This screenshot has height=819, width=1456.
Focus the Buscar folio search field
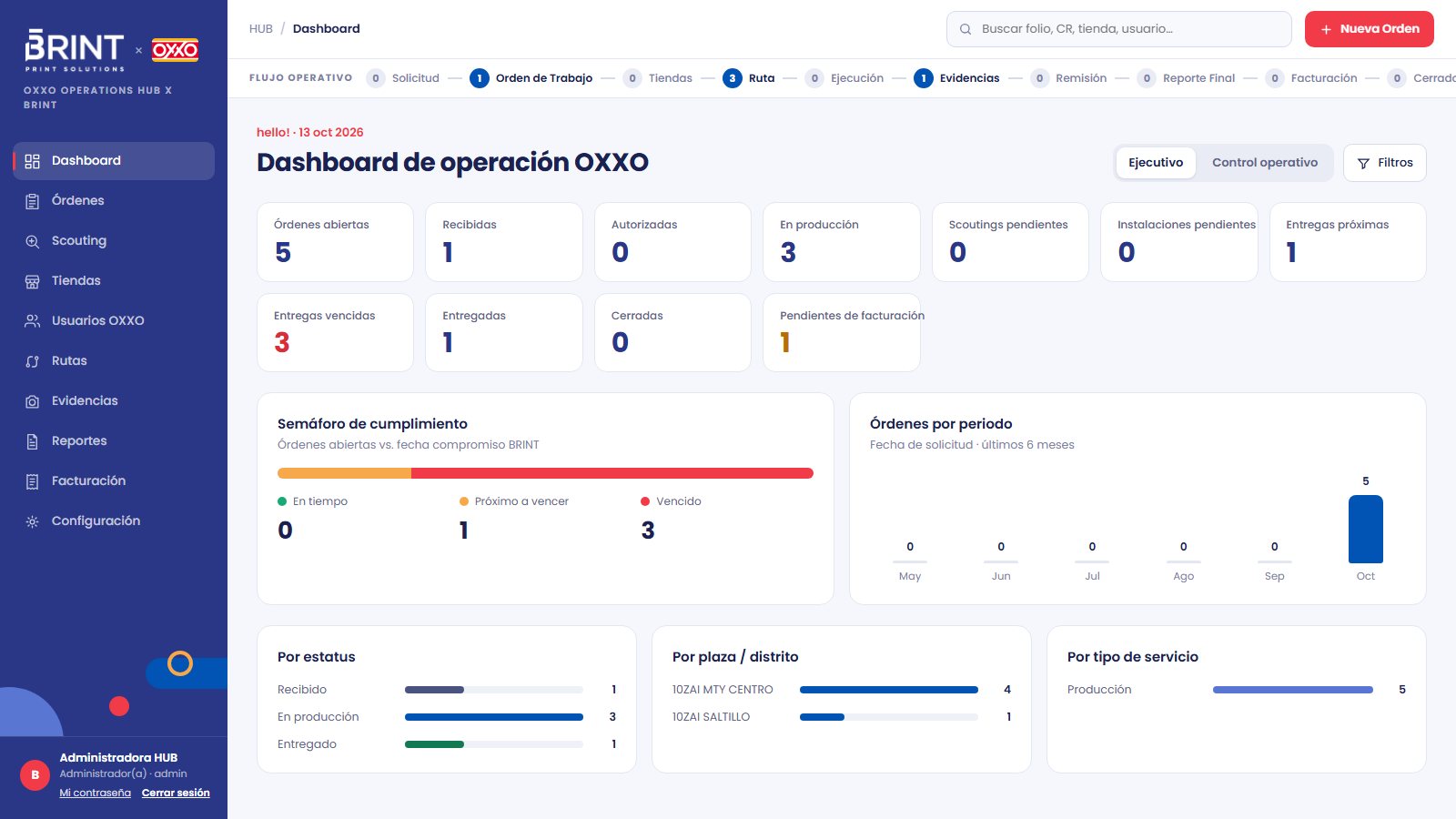coord(1119,29)
